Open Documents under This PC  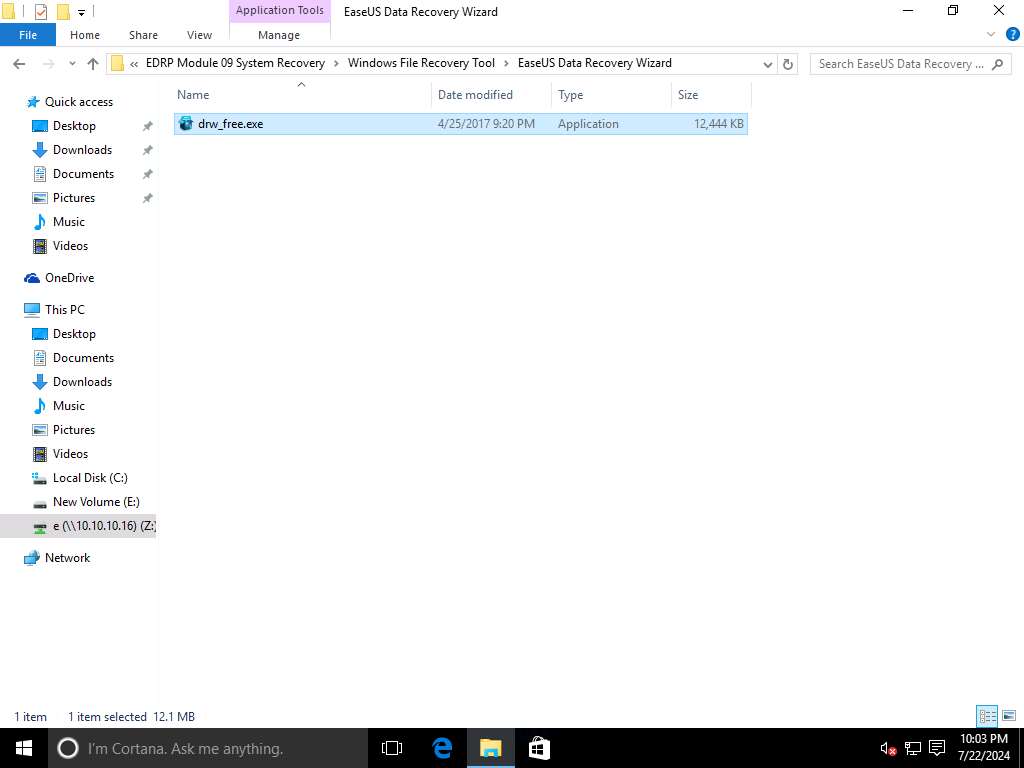tap(83, 358)
